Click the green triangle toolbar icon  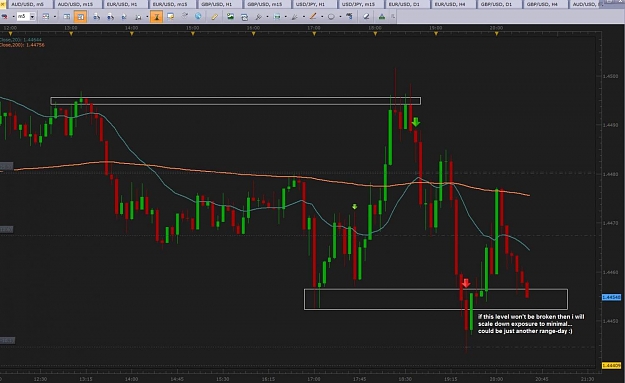381,17
